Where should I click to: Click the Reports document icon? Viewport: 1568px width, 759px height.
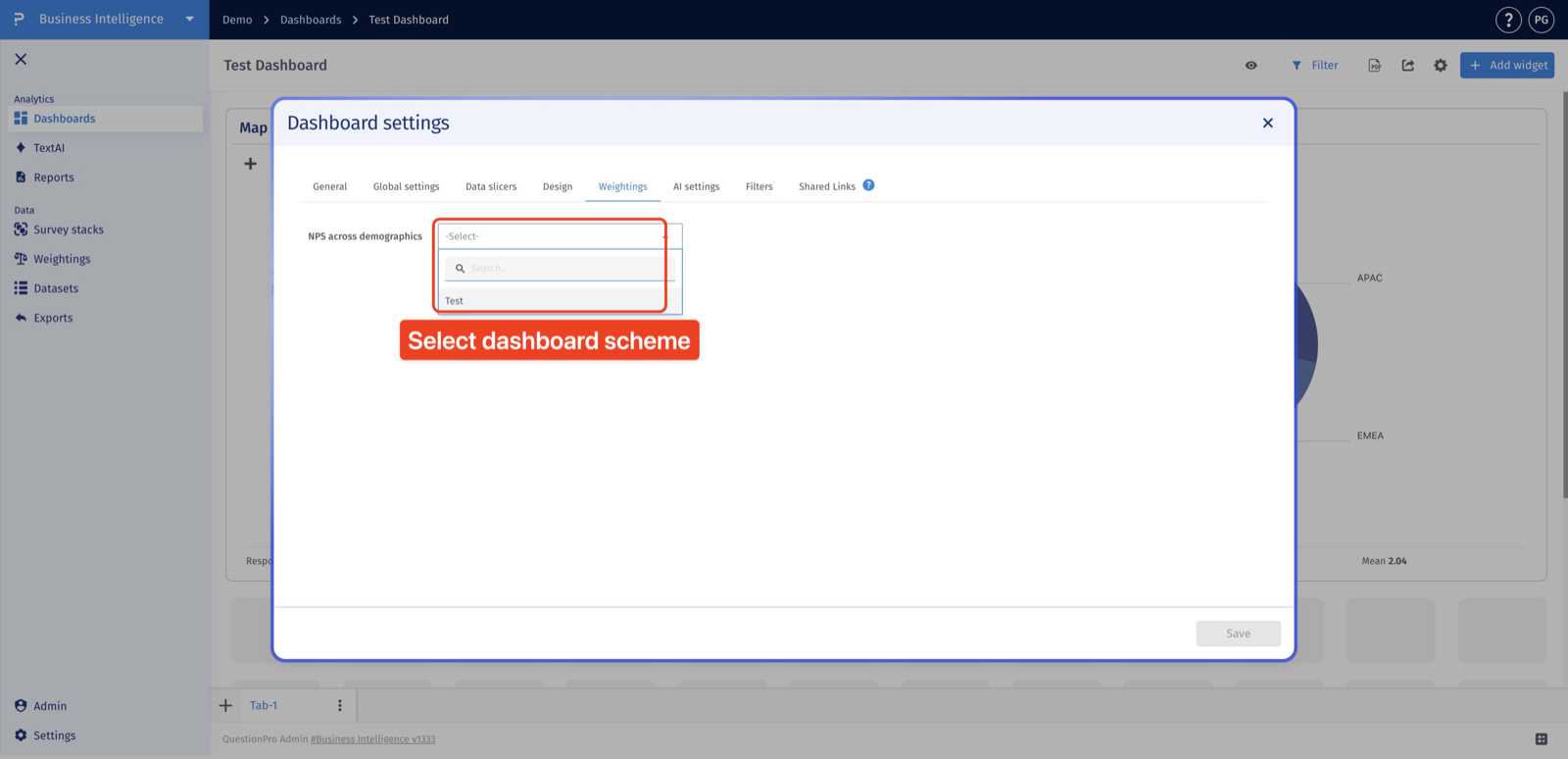click(x=21, y=177)
